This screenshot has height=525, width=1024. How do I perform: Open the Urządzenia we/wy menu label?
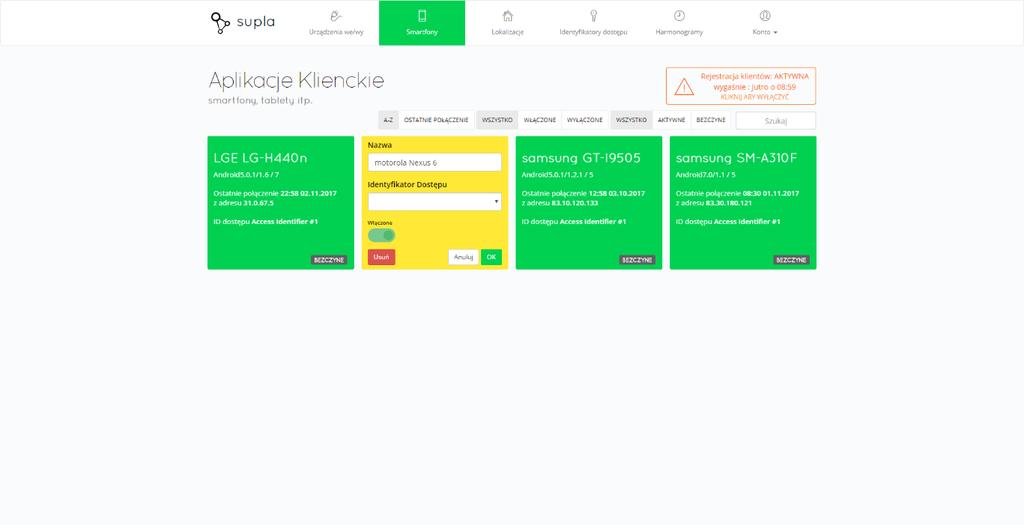[336, 32]
